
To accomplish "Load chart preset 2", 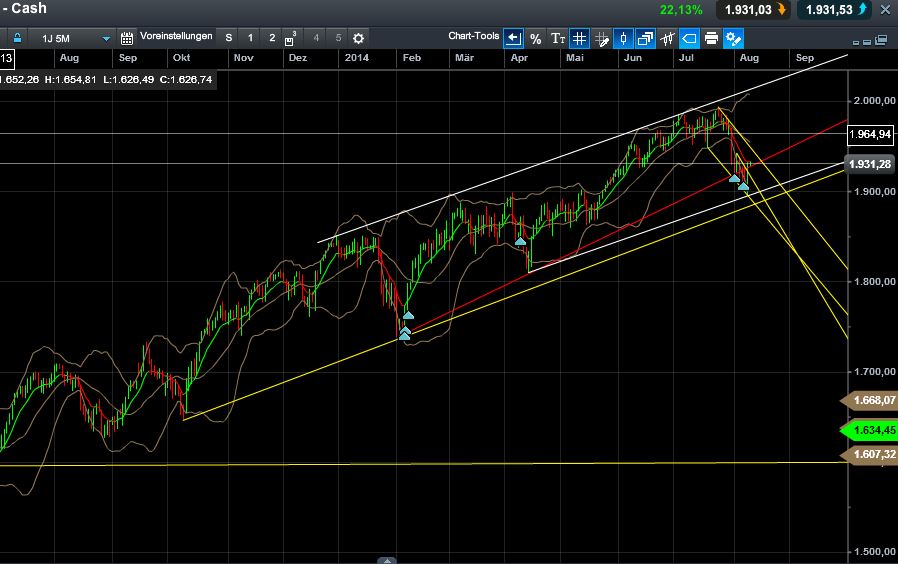I will coord(272,38).
